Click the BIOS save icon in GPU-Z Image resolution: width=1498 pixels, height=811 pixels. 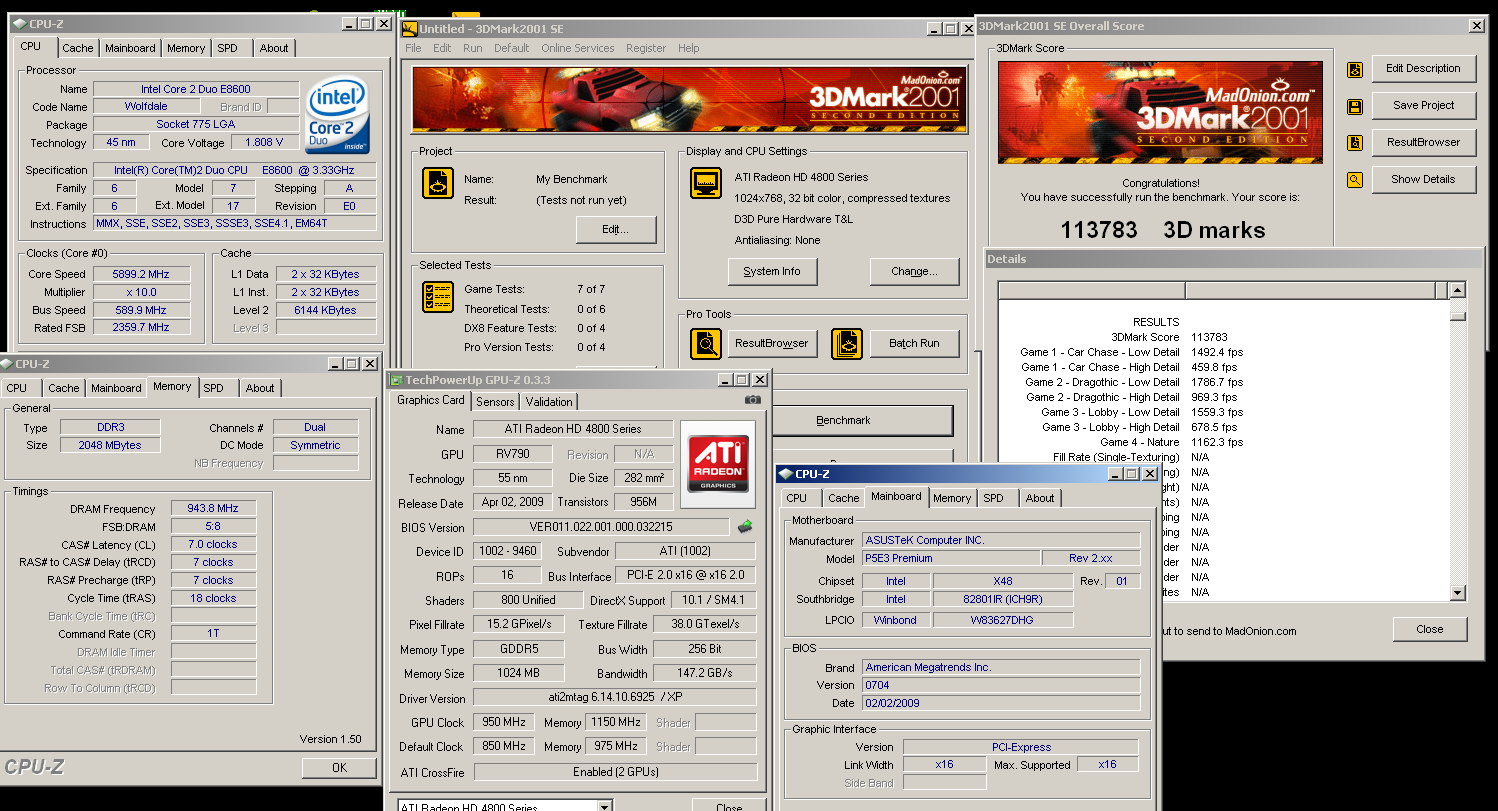(745, 526)
